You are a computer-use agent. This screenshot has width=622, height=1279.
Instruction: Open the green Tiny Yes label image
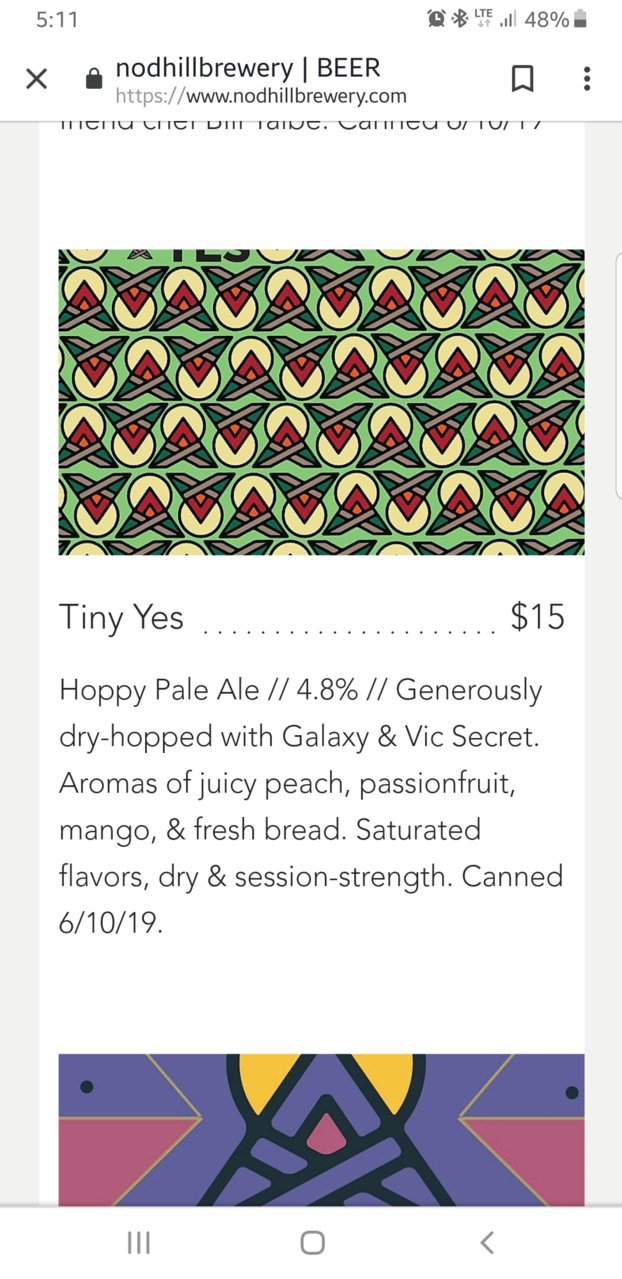pos(321,402)
